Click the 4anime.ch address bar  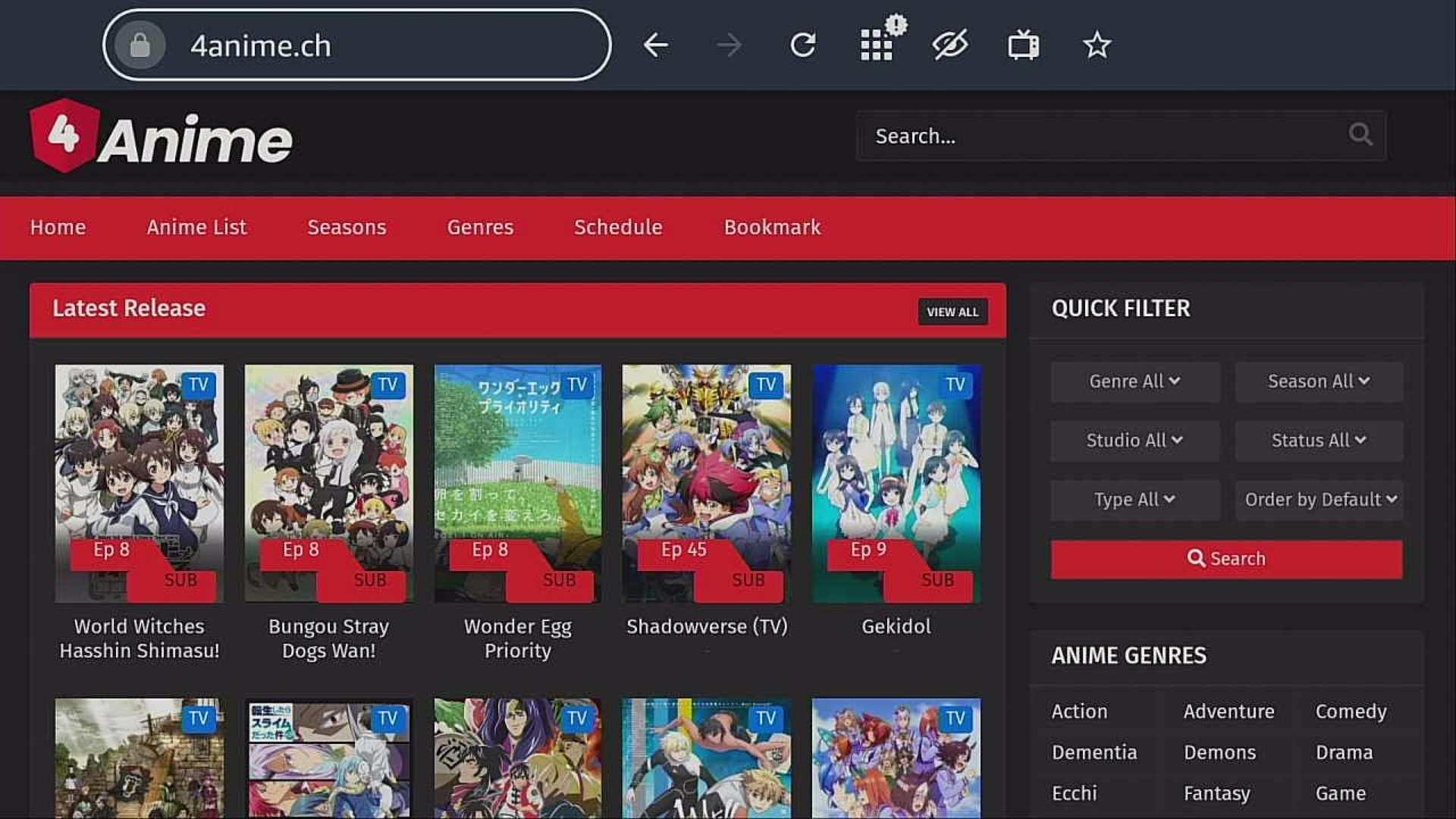point(357,45)
